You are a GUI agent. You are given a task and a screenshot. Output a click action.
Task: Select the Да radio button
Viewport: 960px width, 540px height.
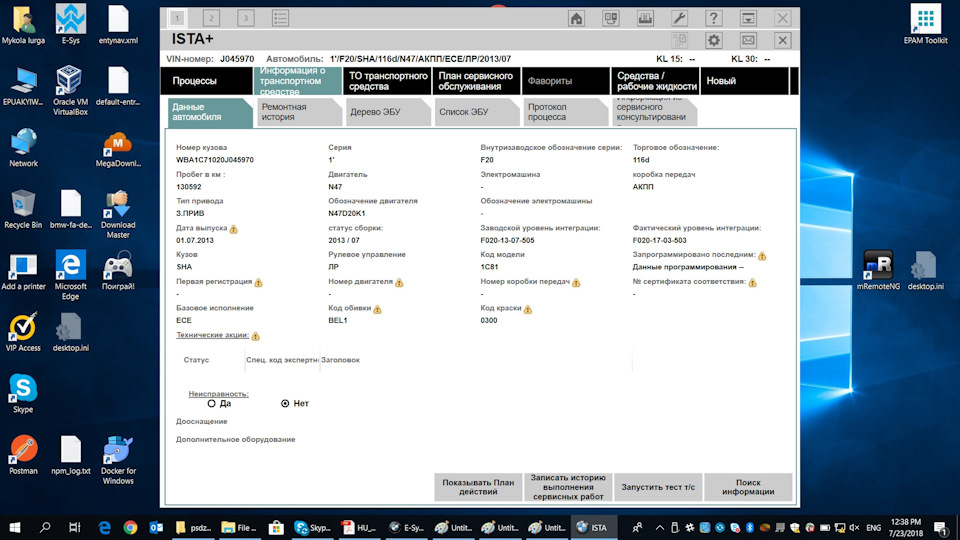211,403
